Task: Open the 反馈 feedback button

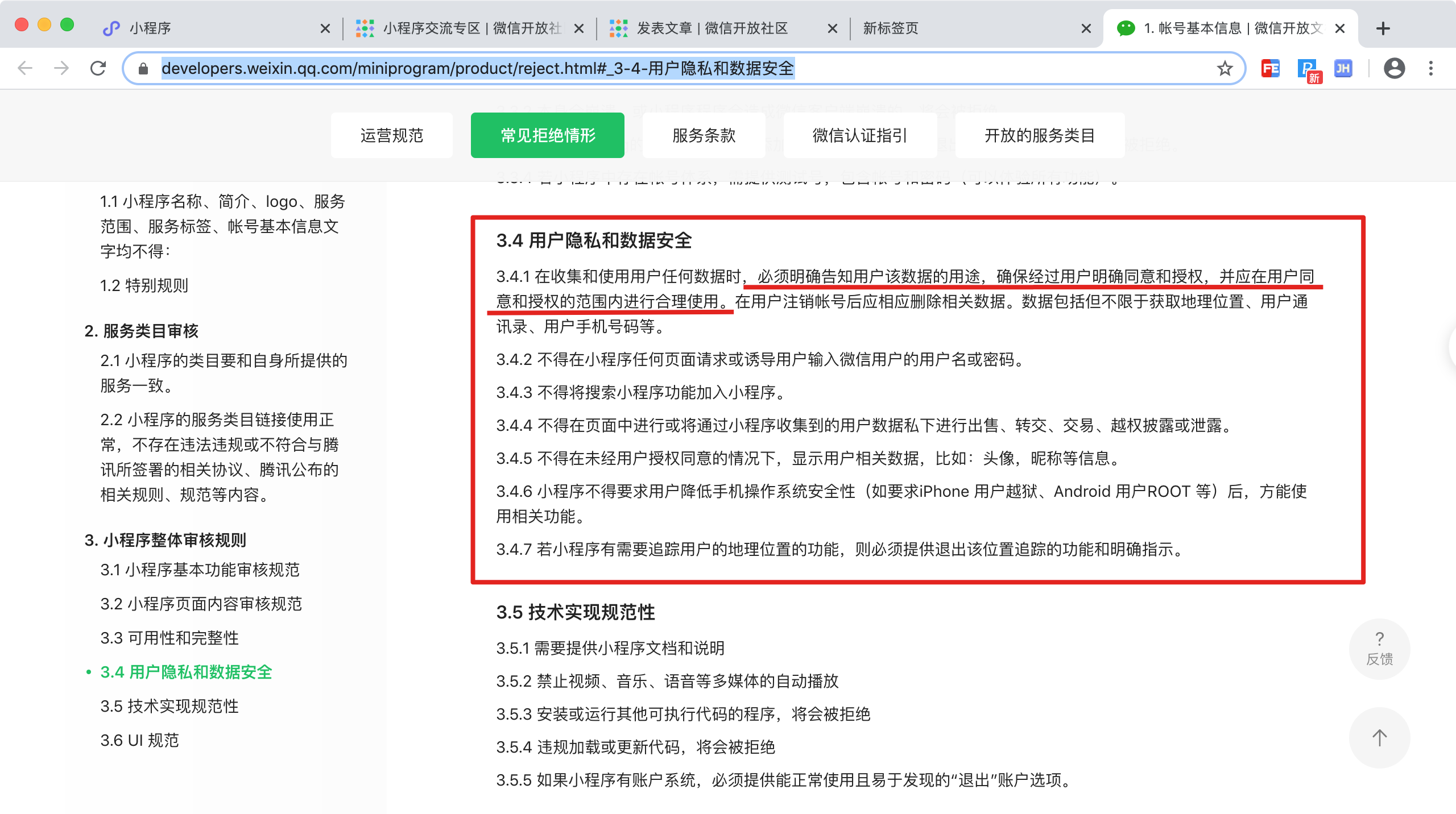Action: click(1380, 649)
